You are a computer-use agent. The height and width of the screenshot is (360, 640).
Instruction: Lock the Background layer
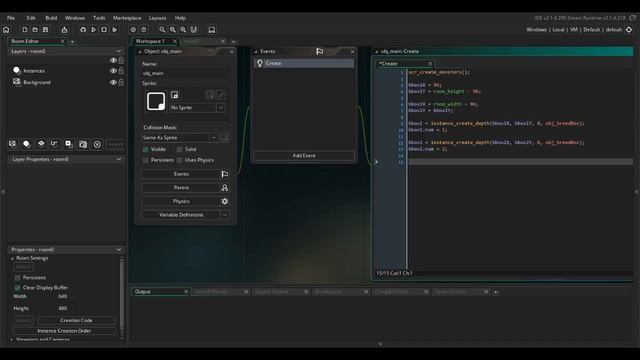[121, 82]
